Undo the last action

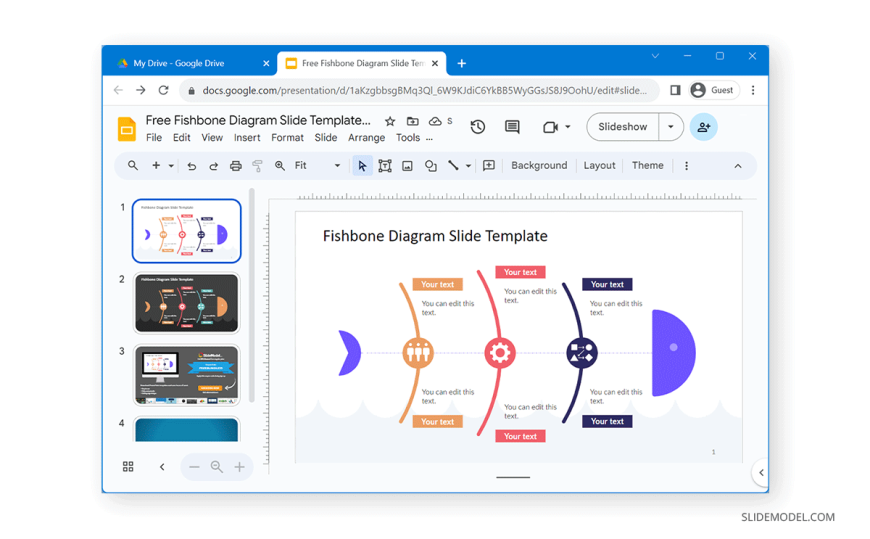click(191, 165)
